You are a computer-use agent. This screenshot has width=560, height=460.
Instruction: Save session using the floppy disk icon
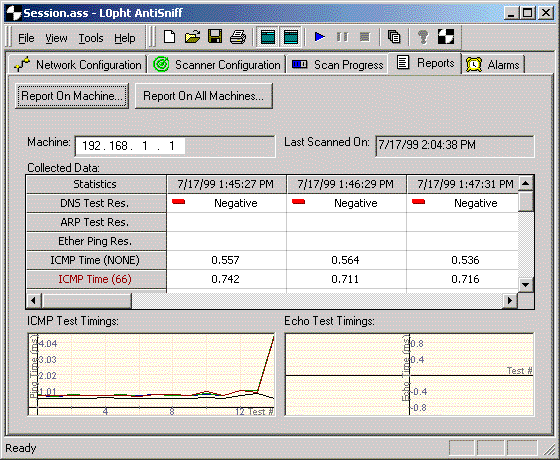tap(215, 37)
